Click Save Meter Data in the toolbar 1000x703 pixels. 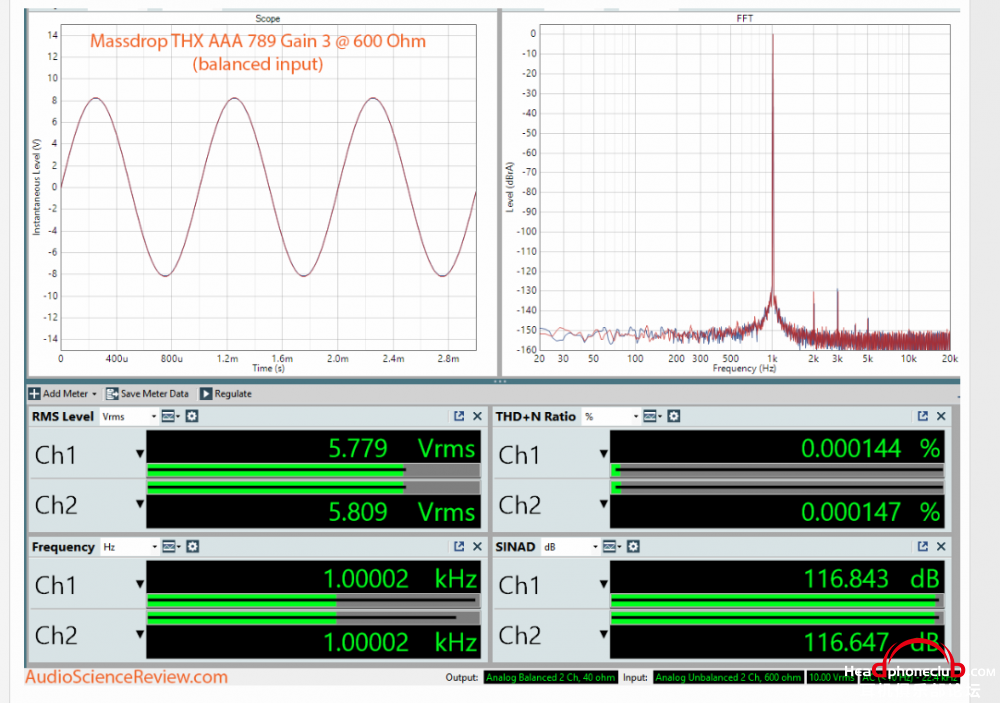coord(147,394)
